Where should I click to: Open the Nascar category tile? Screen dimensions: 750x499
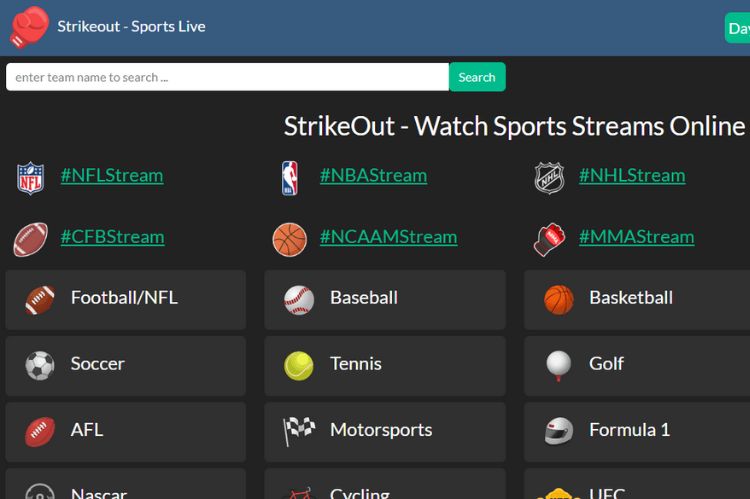pos(126,484)
